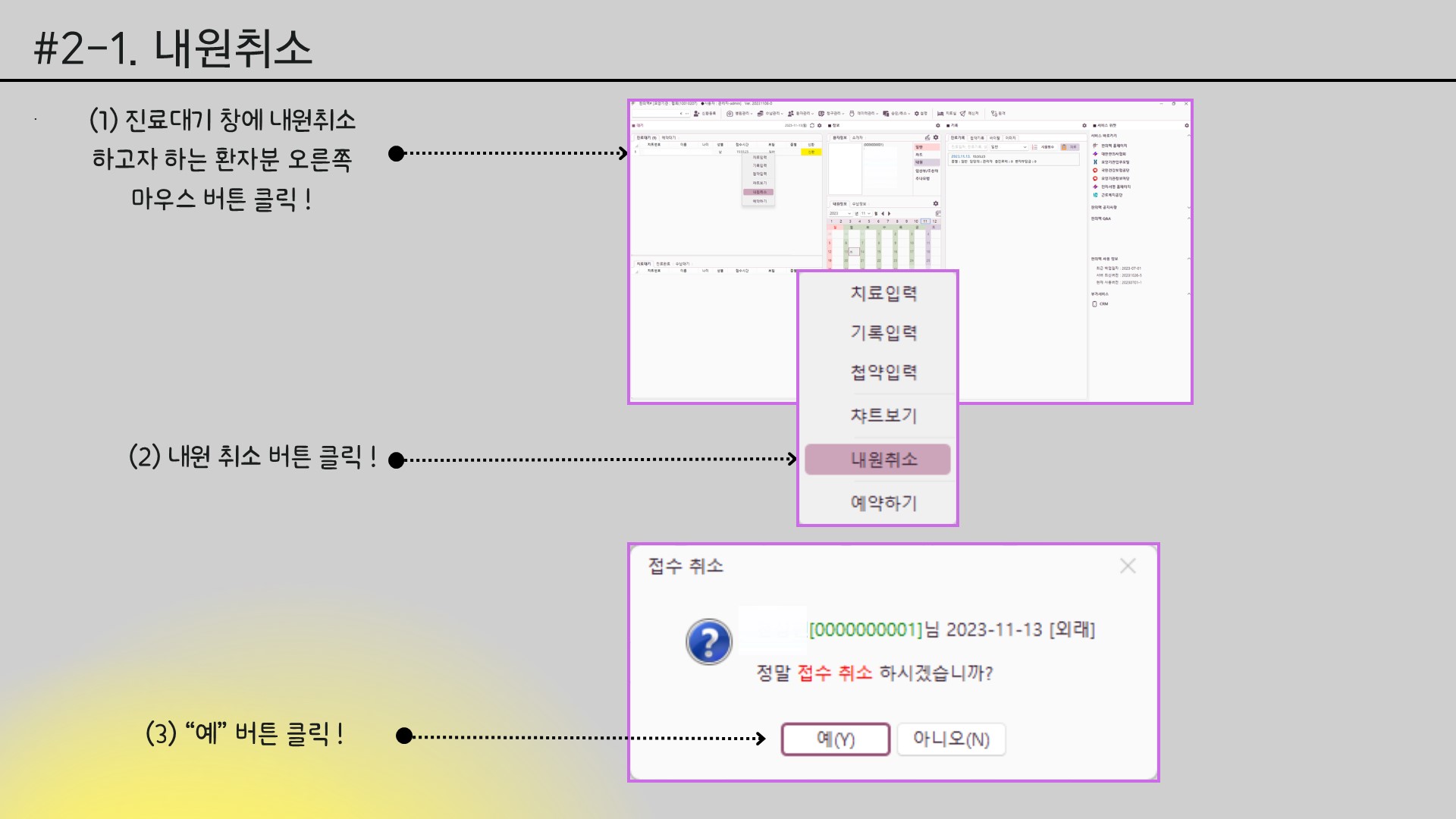This screenshot has height=819, width=1456.
Task: Click the 신환등록 new patient icon
Action: (697, 114)
